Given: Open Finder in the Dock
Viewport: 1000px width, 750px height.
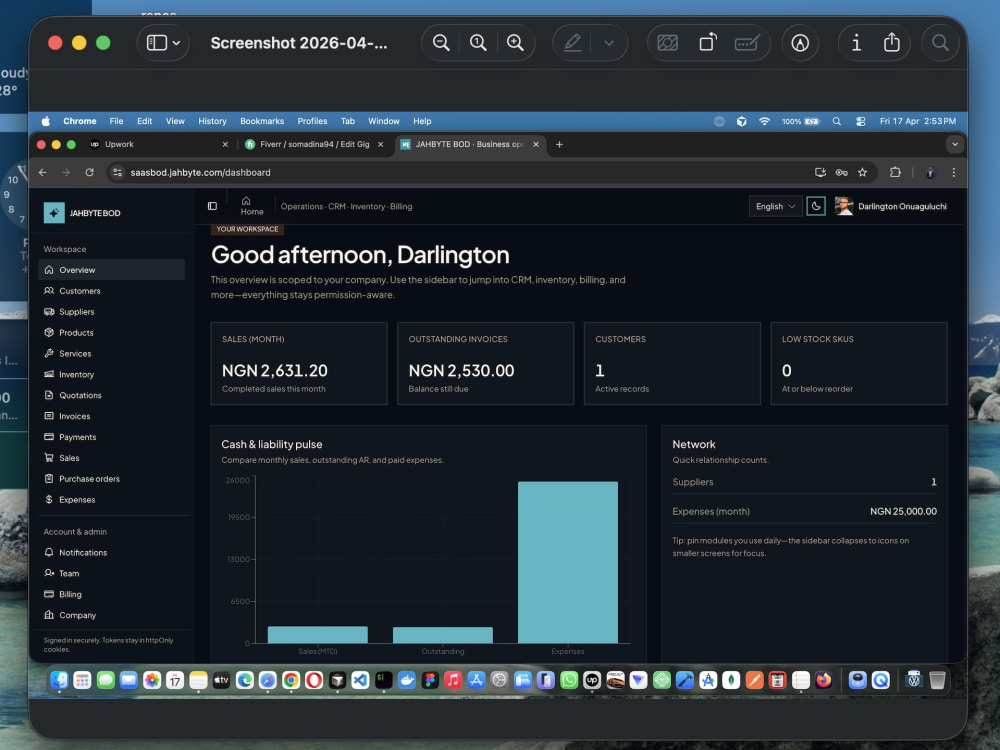Looking at the screenshot, I should pos(59,680).
